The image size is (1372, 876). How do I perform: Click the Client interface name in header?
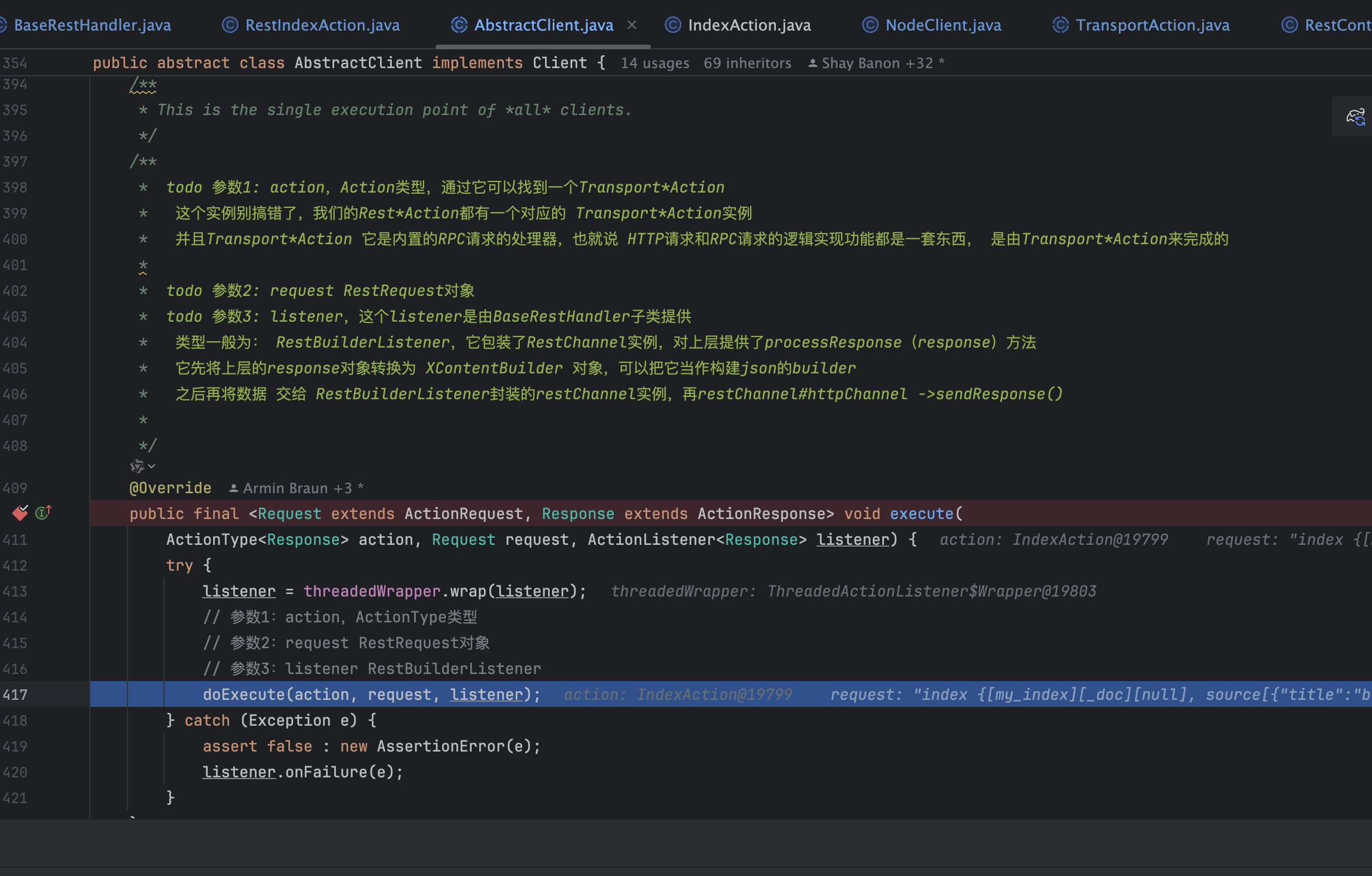[x=560, y=63]
